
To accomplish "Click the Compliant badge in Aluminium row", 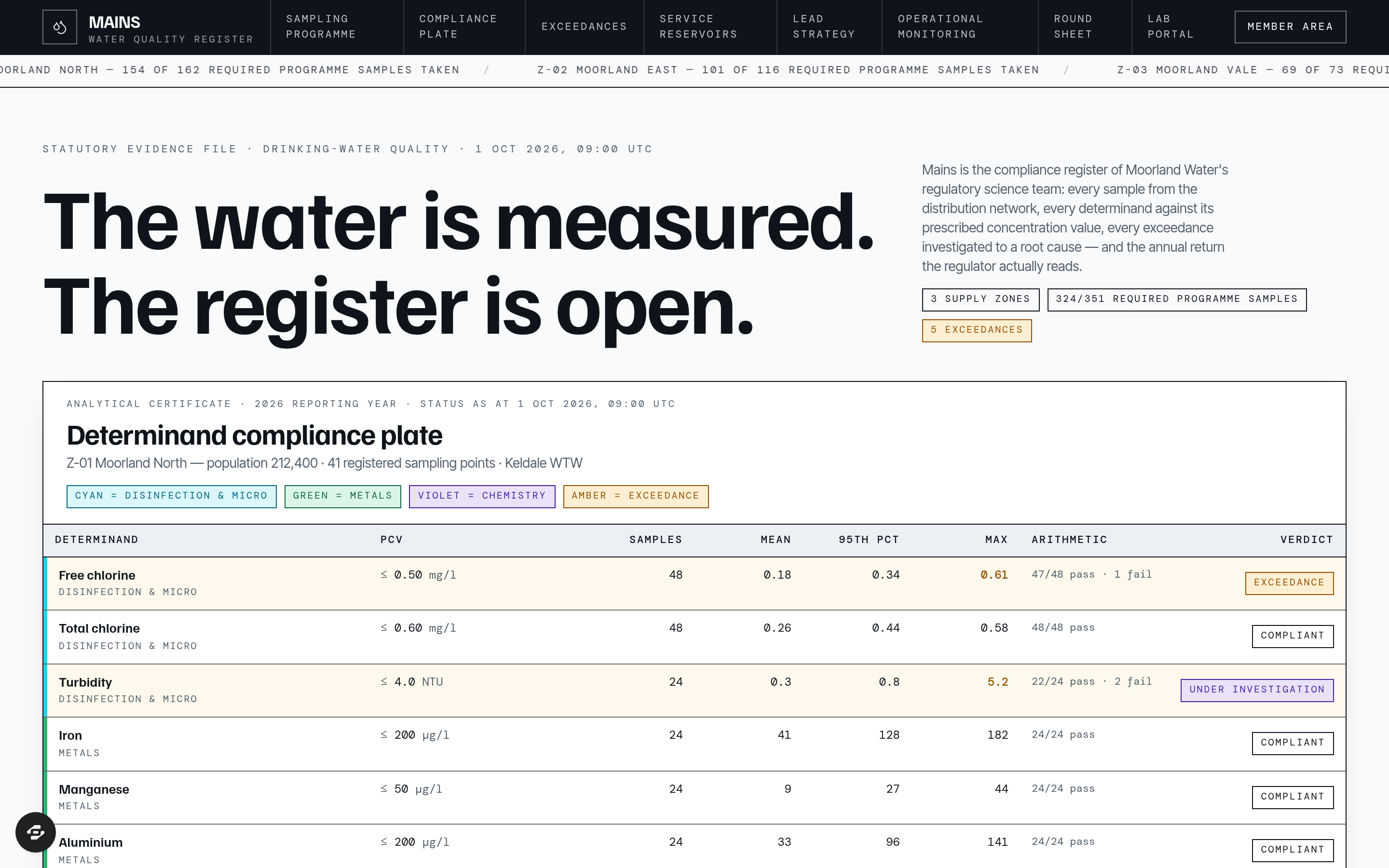I will click(1293, 850).
